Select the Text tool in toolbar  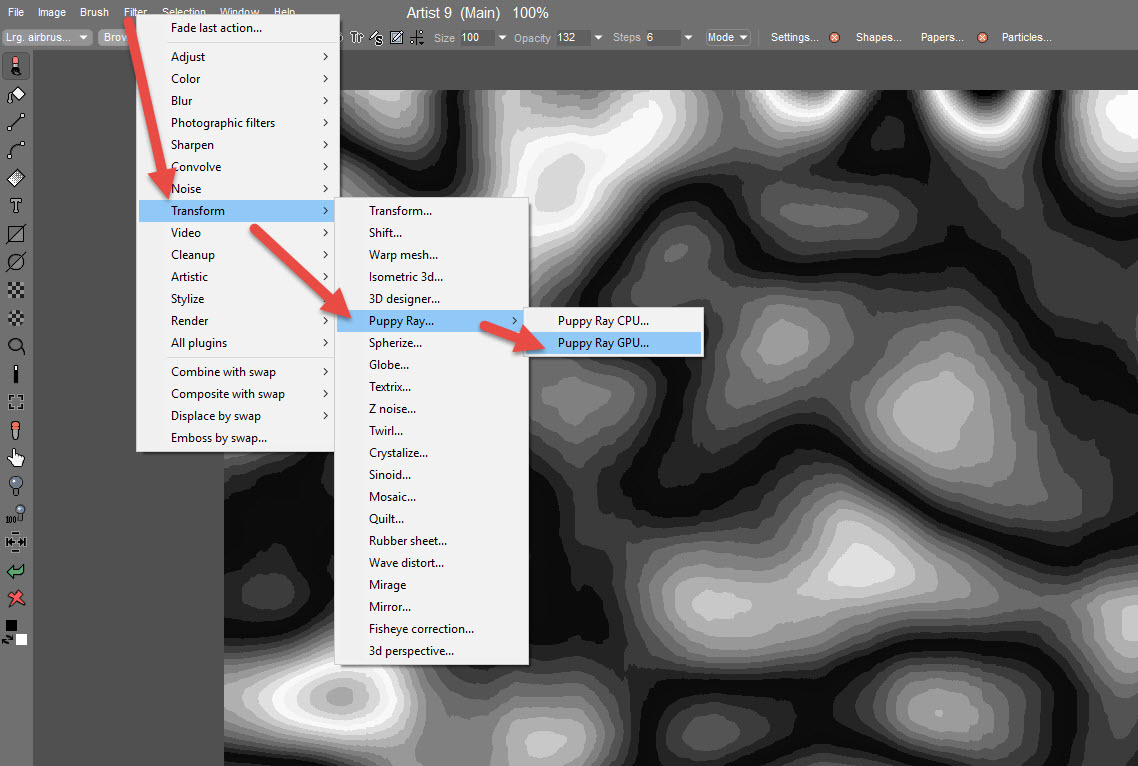point(16,206)
